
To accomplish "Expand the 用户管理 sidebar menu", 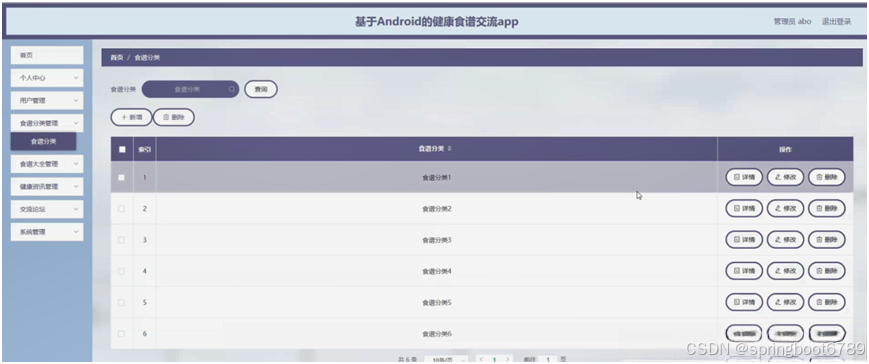I will (47, 101).
